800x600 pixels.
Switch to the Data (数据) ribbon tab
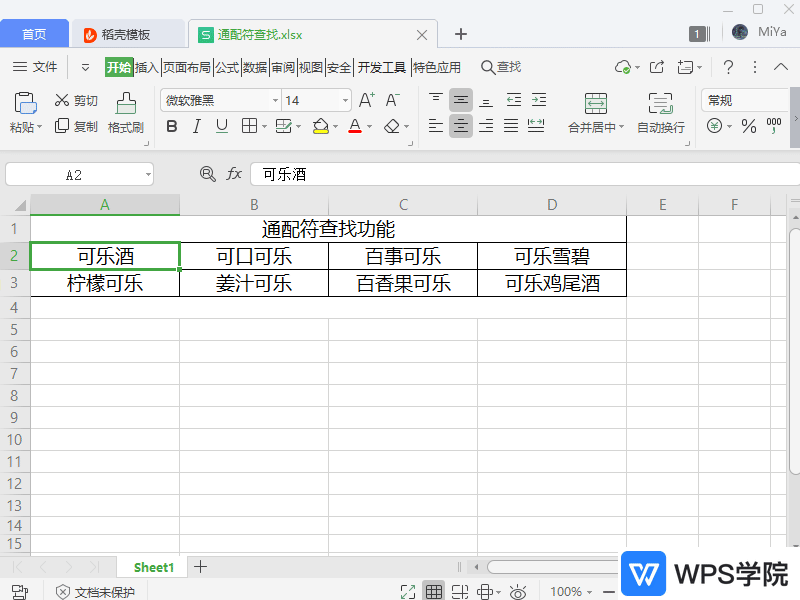point(257,67)
